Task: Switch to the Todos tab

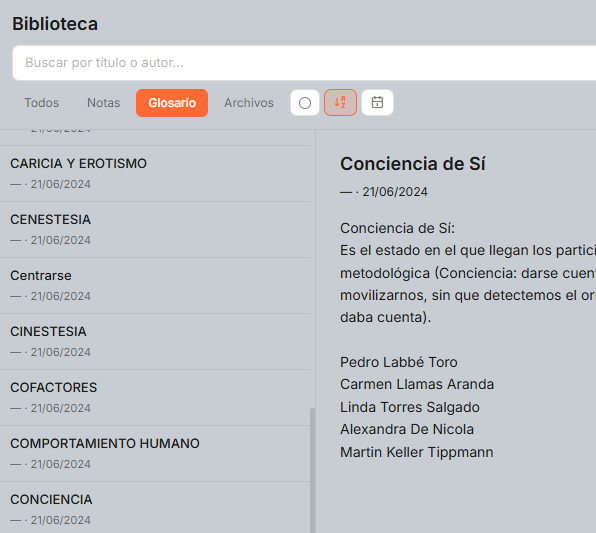Action: pyautogui.click(x=42, y=103)
